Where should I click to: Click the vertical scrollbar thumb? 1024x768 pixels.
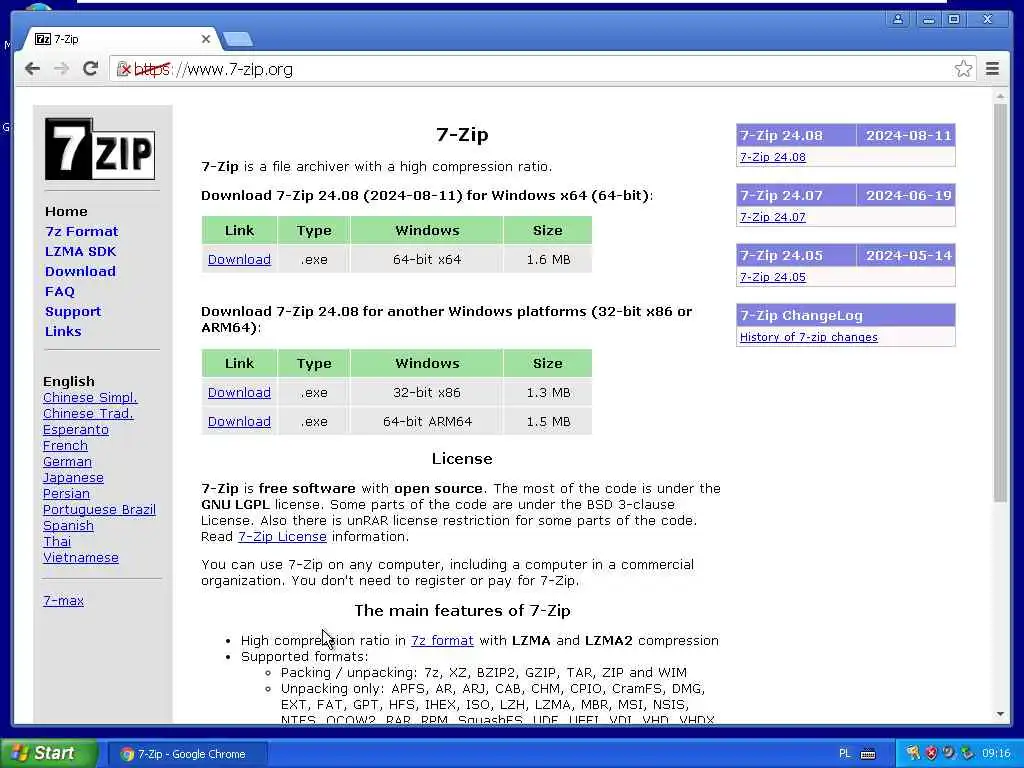[1000, 302]
